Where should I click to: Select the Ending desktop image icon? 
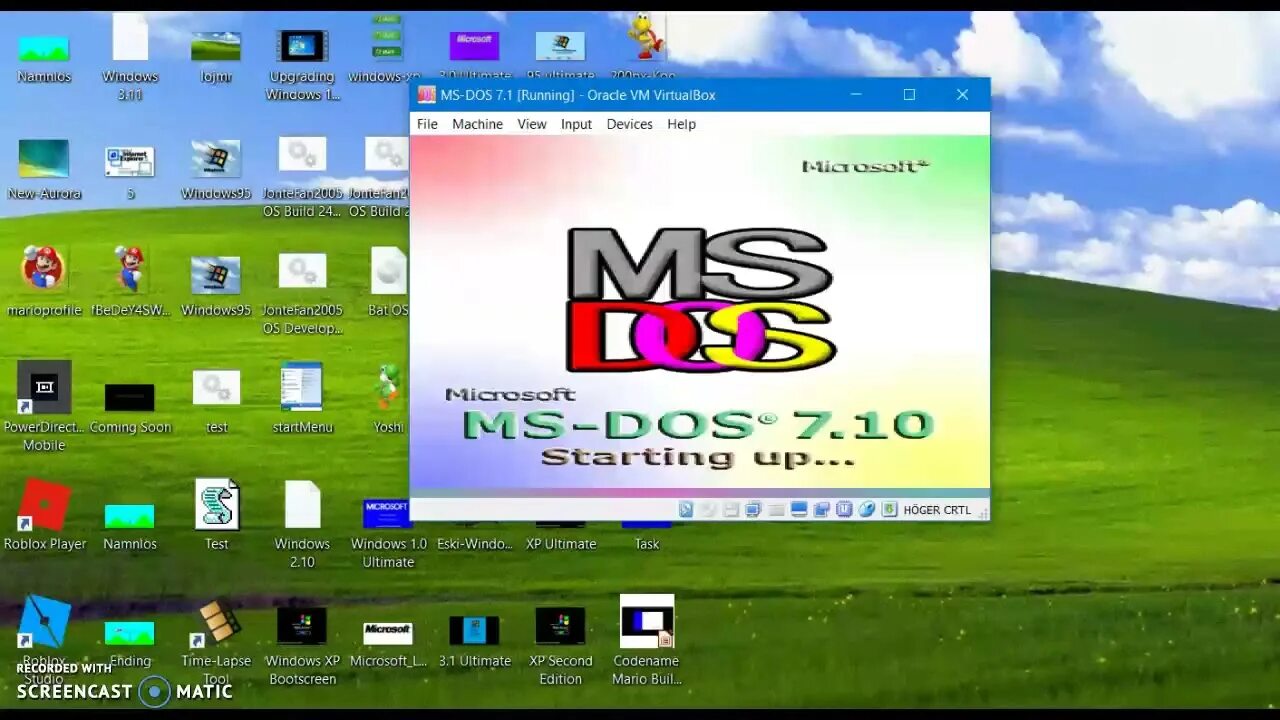tap(130, 642)
